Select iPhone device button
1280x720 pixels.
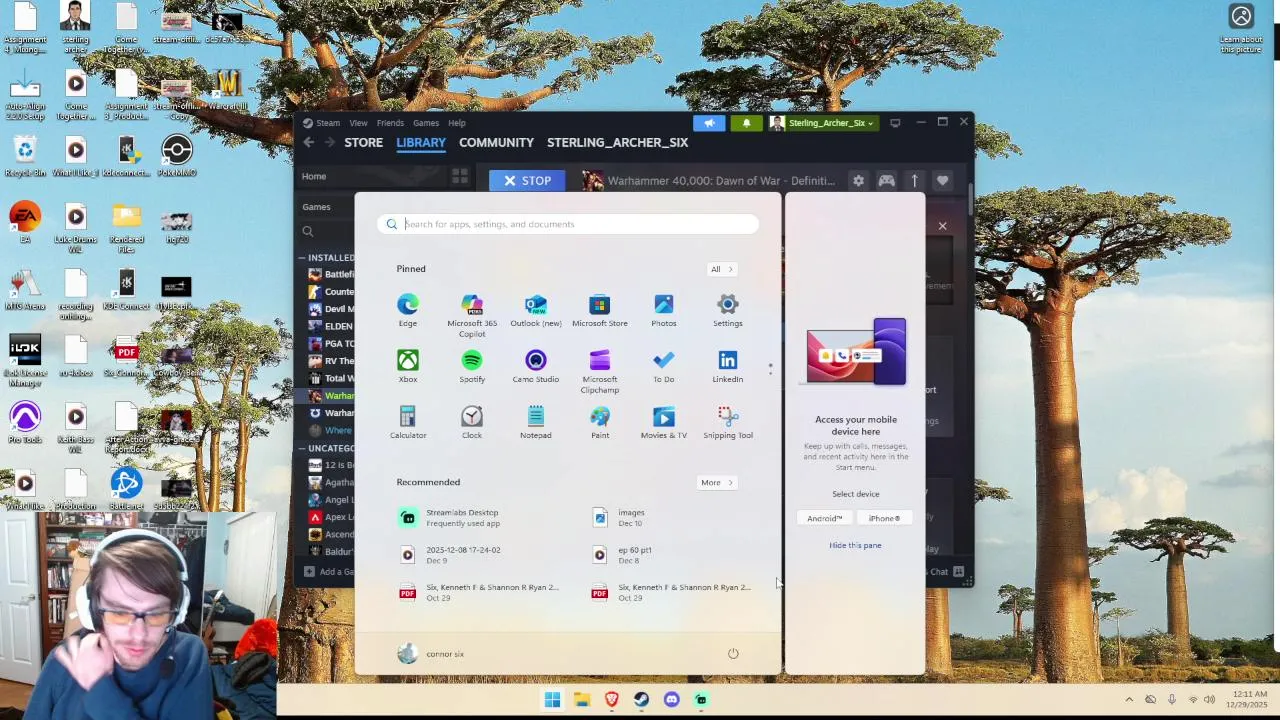coord(884,519)
